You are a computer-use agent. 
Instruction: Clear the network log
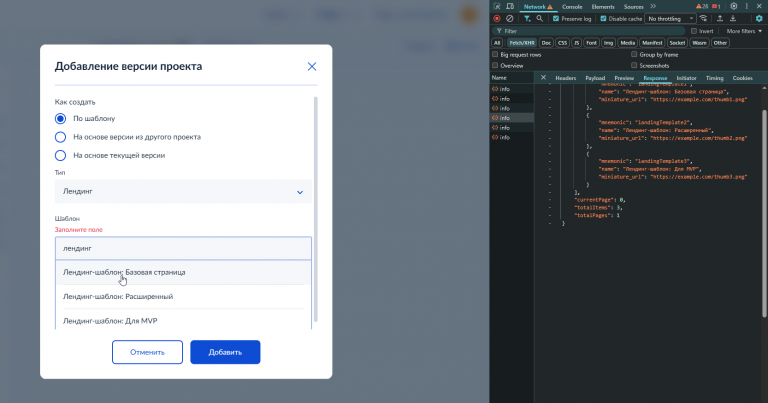tap(510, 19)
